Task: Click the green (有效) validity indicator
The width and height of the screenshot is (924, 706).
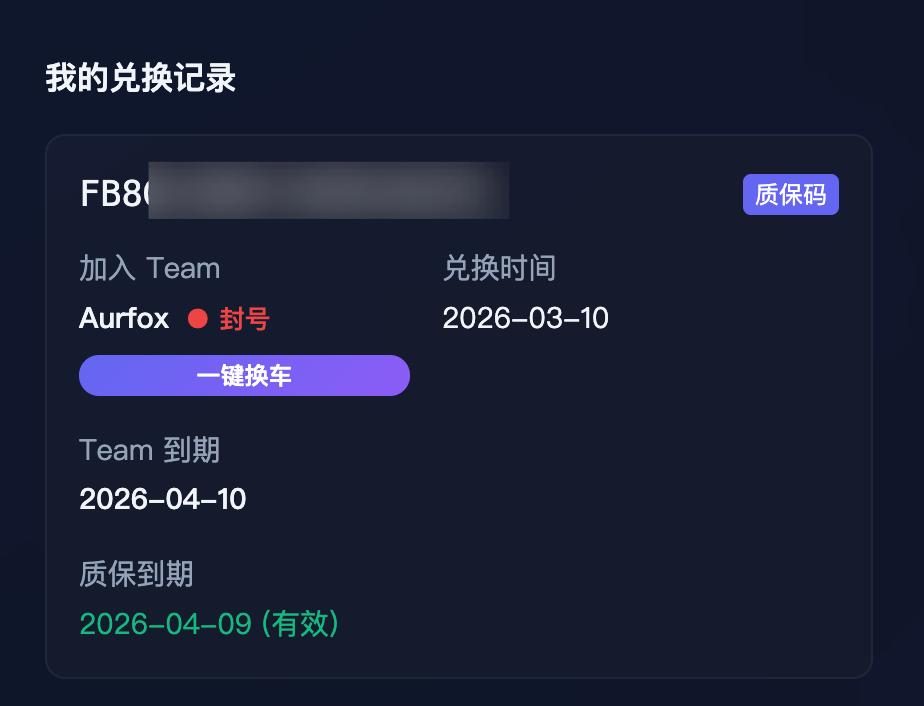Action: [x=300, y=624]
